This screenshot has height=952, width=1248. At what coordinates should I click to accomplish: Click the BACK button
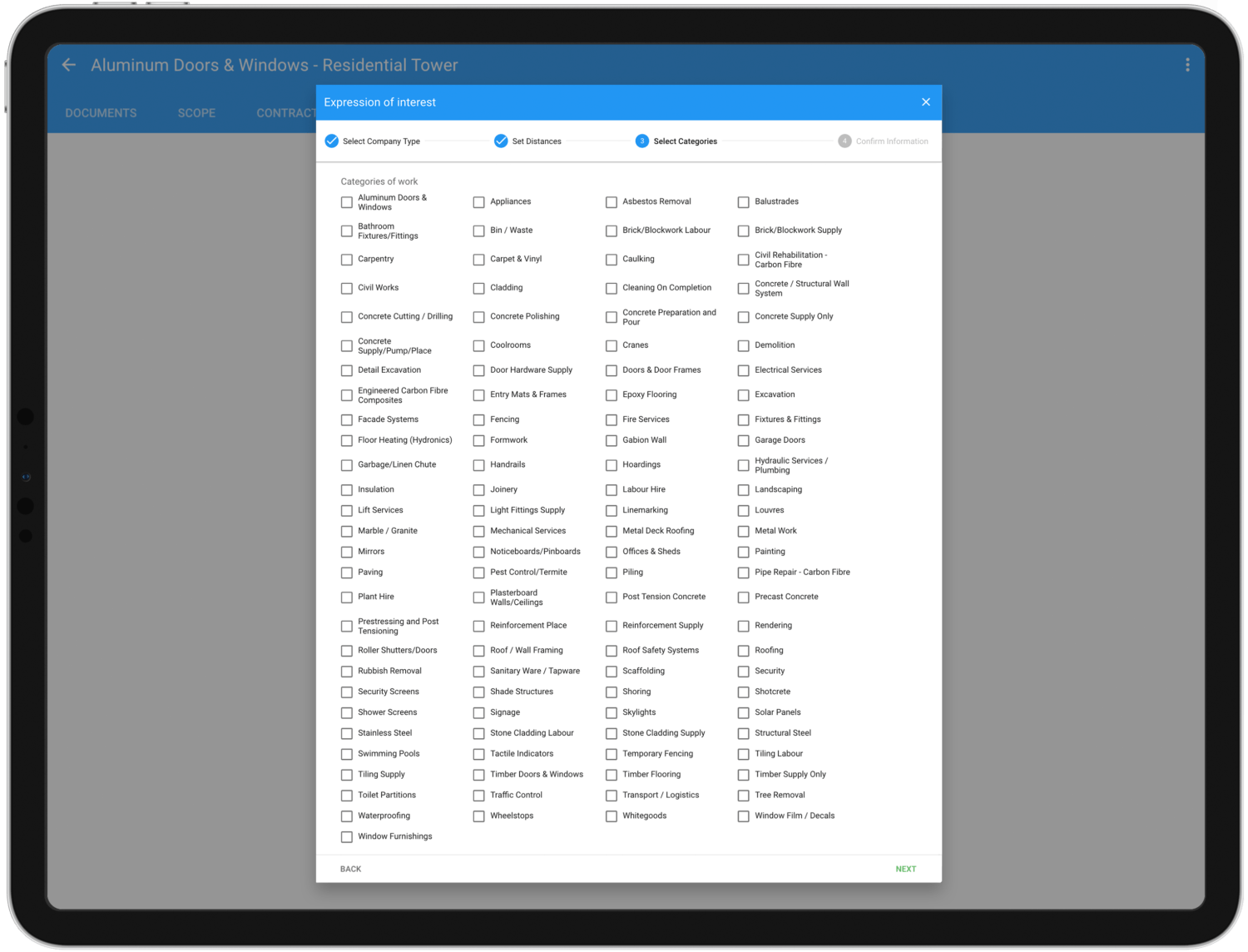[350, 868]
